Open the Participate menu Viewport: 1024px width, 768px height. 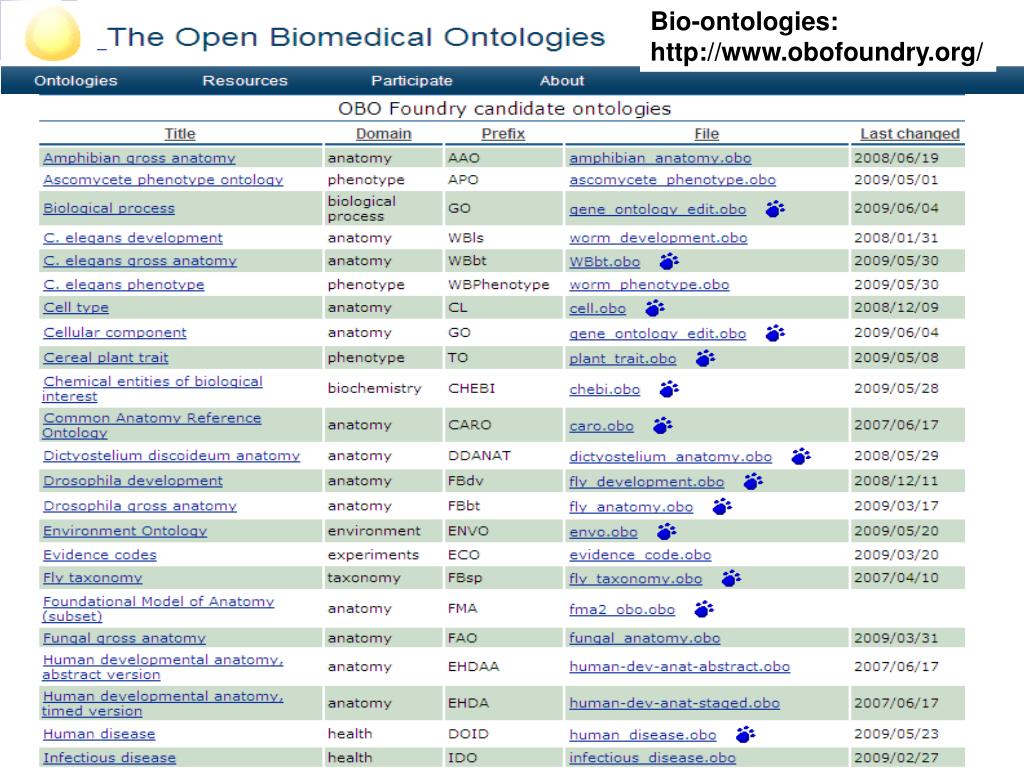pyautogui.click(x=411, y=80)
